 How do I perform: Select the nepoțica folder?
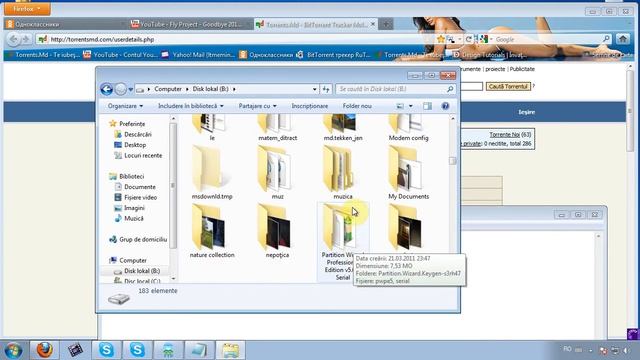(x=277, y=231)
